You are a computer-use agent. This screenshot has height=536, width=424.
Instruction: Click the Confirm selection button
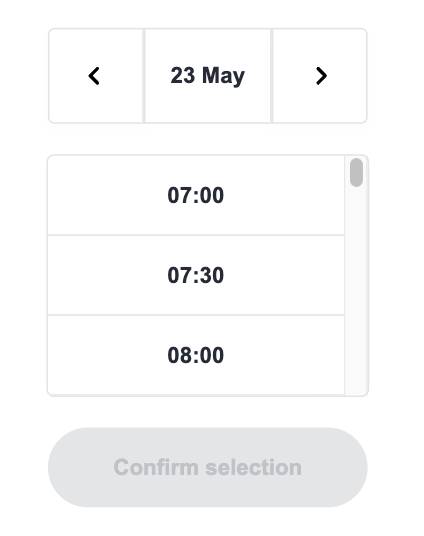[x=208, y=467]
